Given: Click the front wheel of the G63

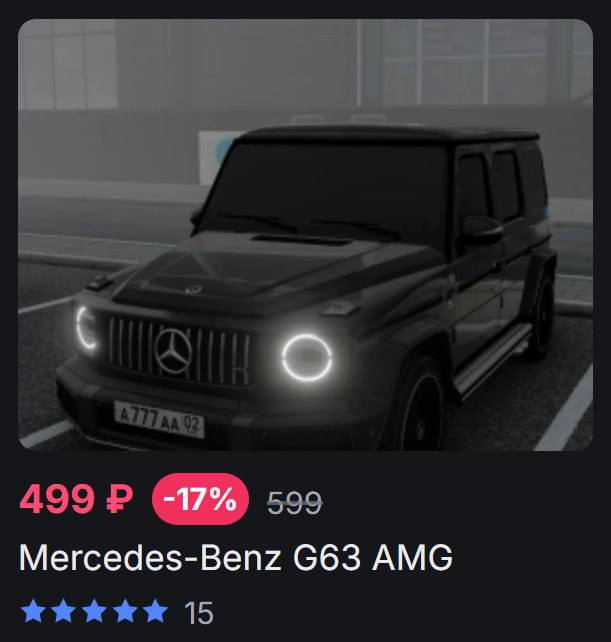Looking at the screenshot, I should tap(423, 411).
